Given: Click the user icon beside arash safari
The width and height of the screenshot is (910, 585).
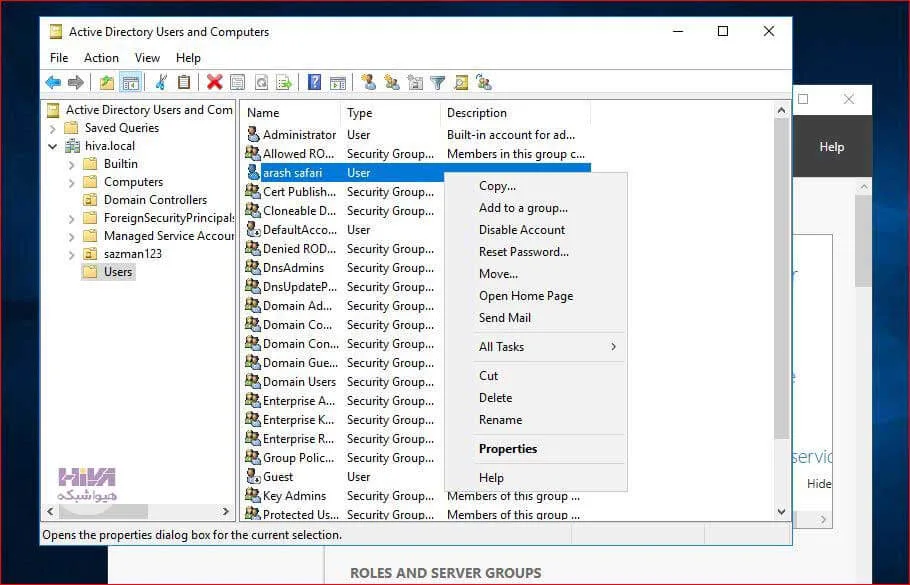Looking at the screenshot, I should coord(253,172).
